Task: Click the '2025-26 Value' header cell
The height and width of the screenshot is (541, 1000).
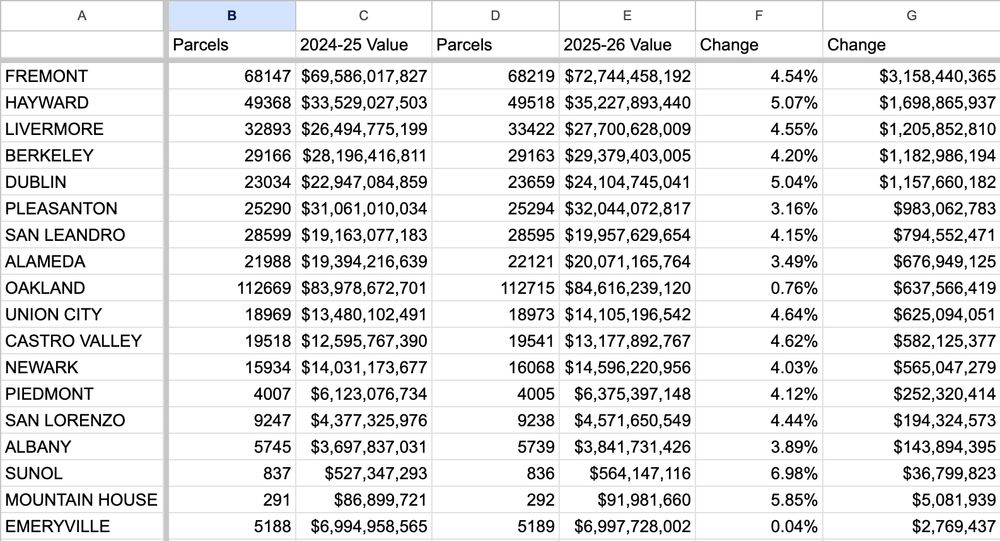Action: tap(628, 45)
